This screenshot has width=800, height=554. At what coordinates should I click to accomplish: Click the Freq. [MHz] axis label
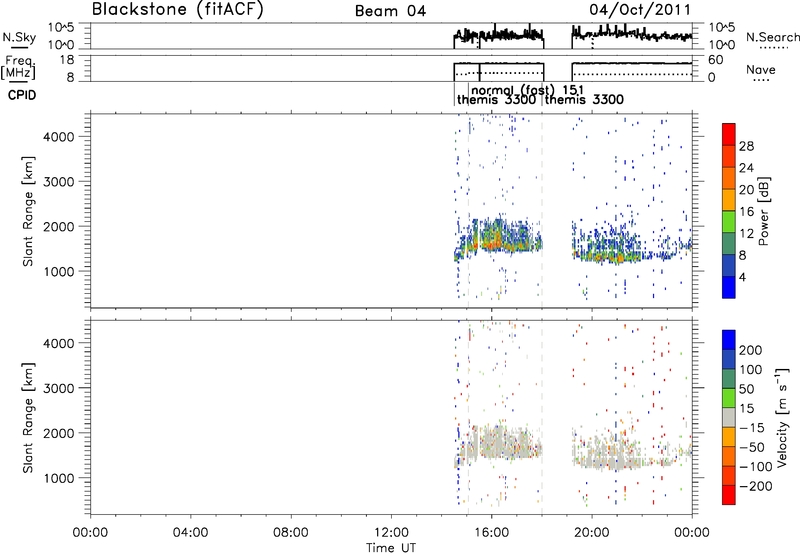[x=19, y=67]
